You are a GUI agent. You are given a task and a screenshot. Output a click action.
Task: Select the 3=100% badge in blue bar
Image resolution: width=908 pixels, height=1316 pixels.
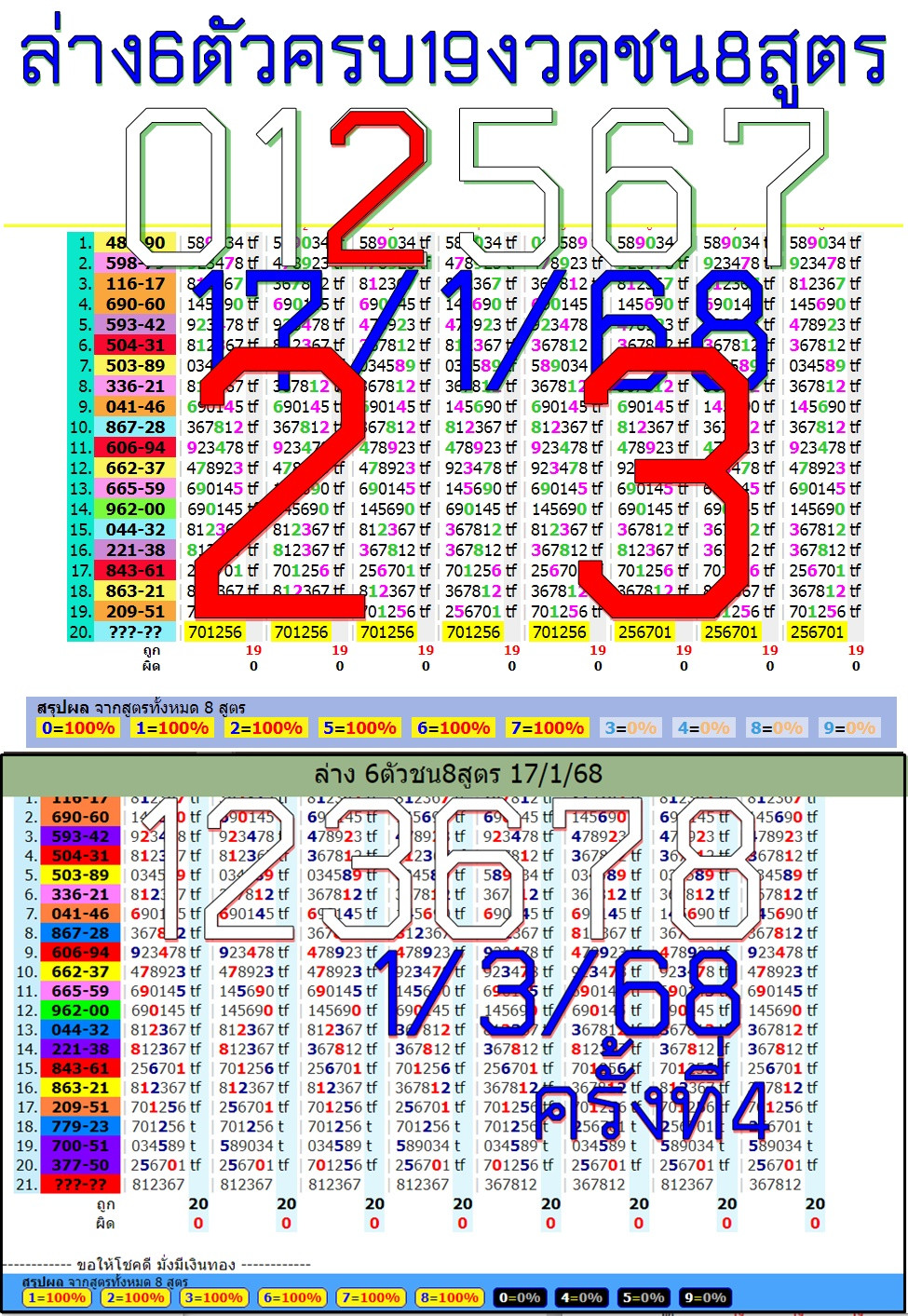coord(213,1297)
